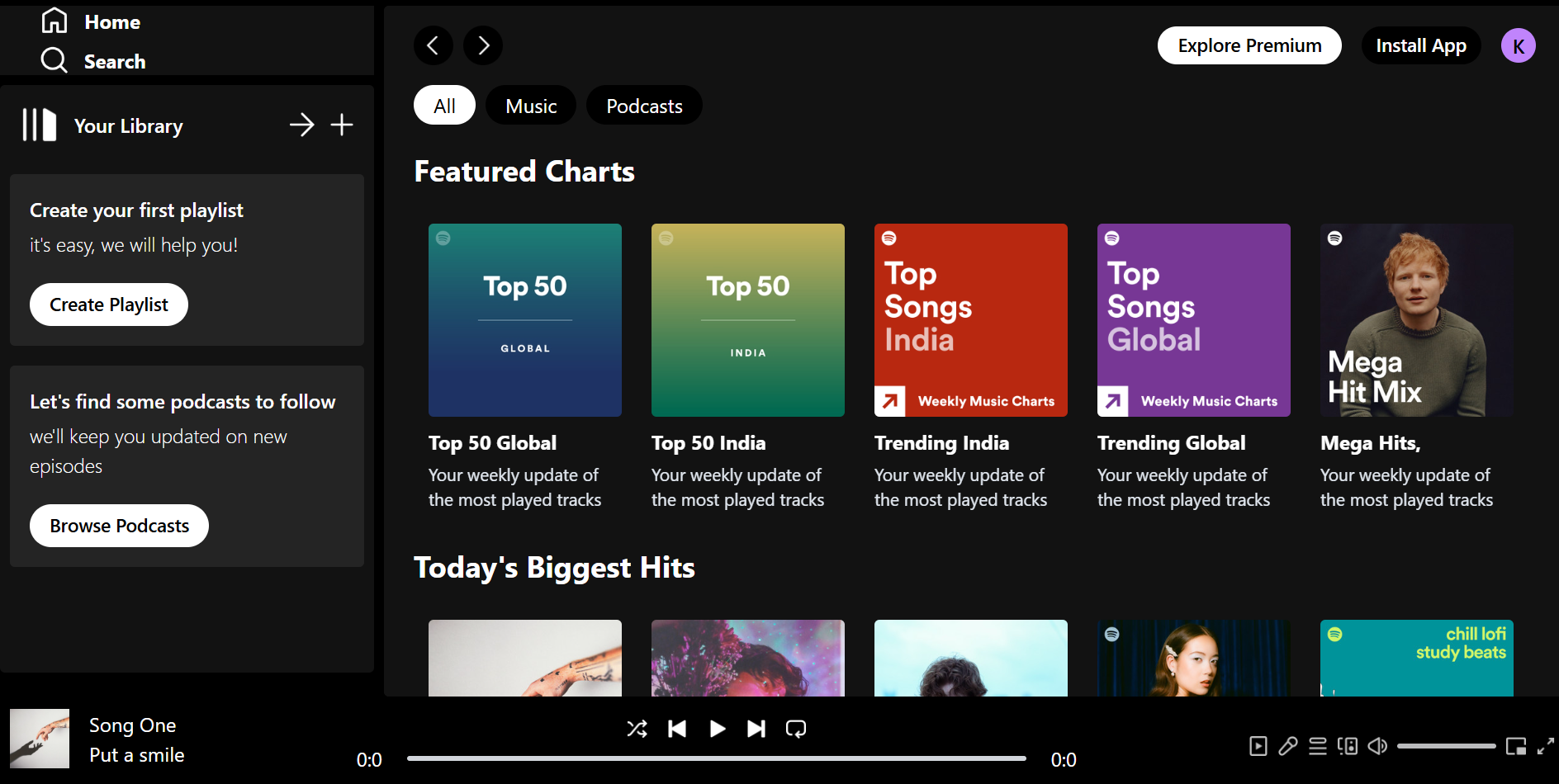Image resolution: width=1559 pixels, height=784 pixels.
Task: Click the Trending Global title
Action: click(x=1171, y=443)
